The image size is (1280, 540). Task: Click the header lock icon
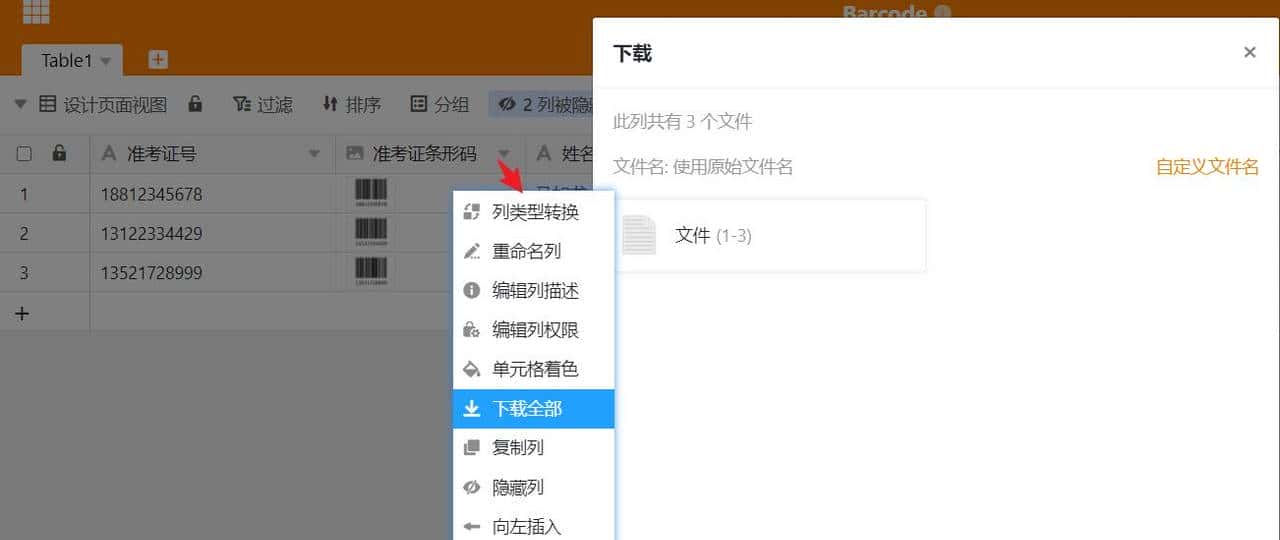(x=59, y=153)
